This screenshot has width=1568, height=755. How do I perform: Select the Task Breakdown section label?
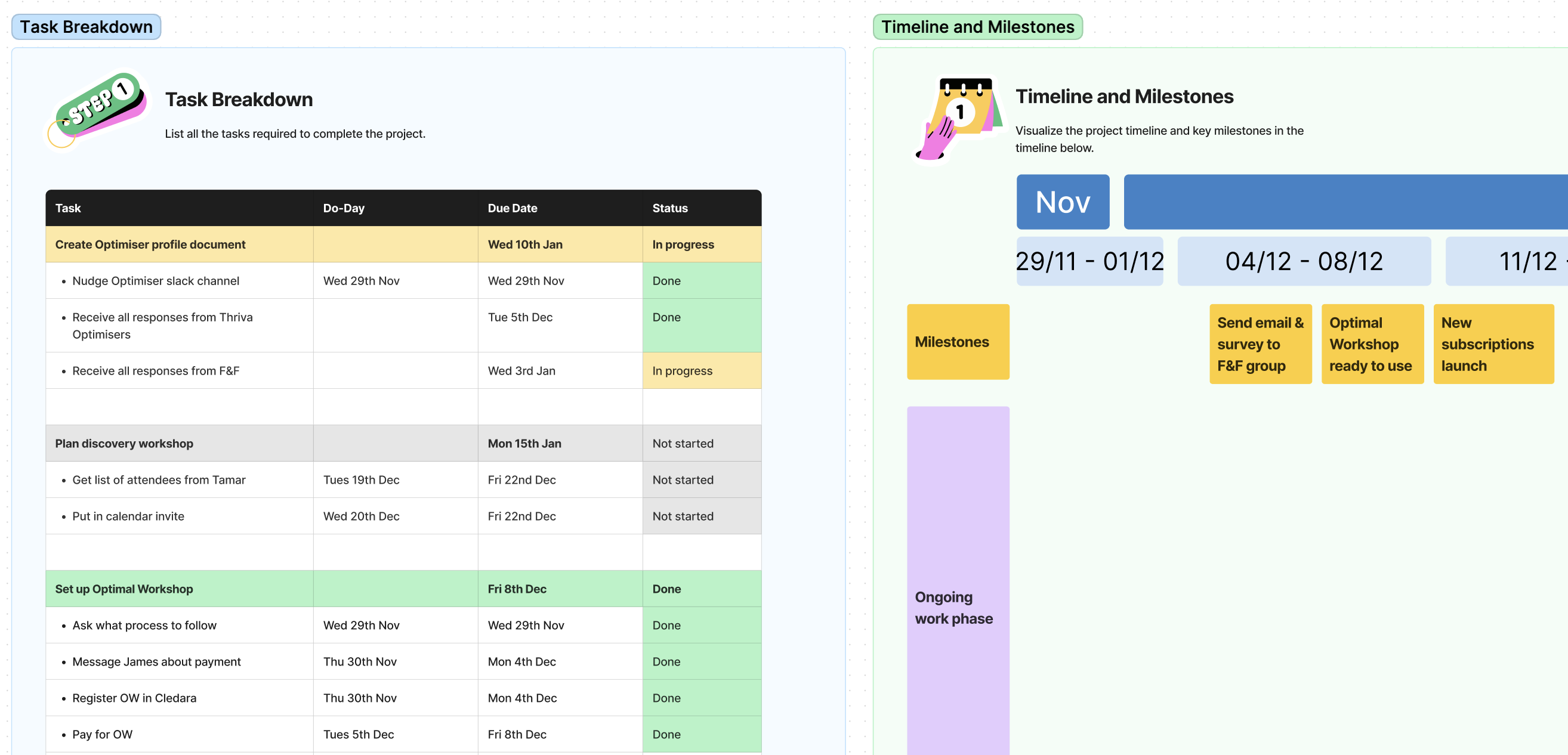pyautogui.click(x=86, y=27)
